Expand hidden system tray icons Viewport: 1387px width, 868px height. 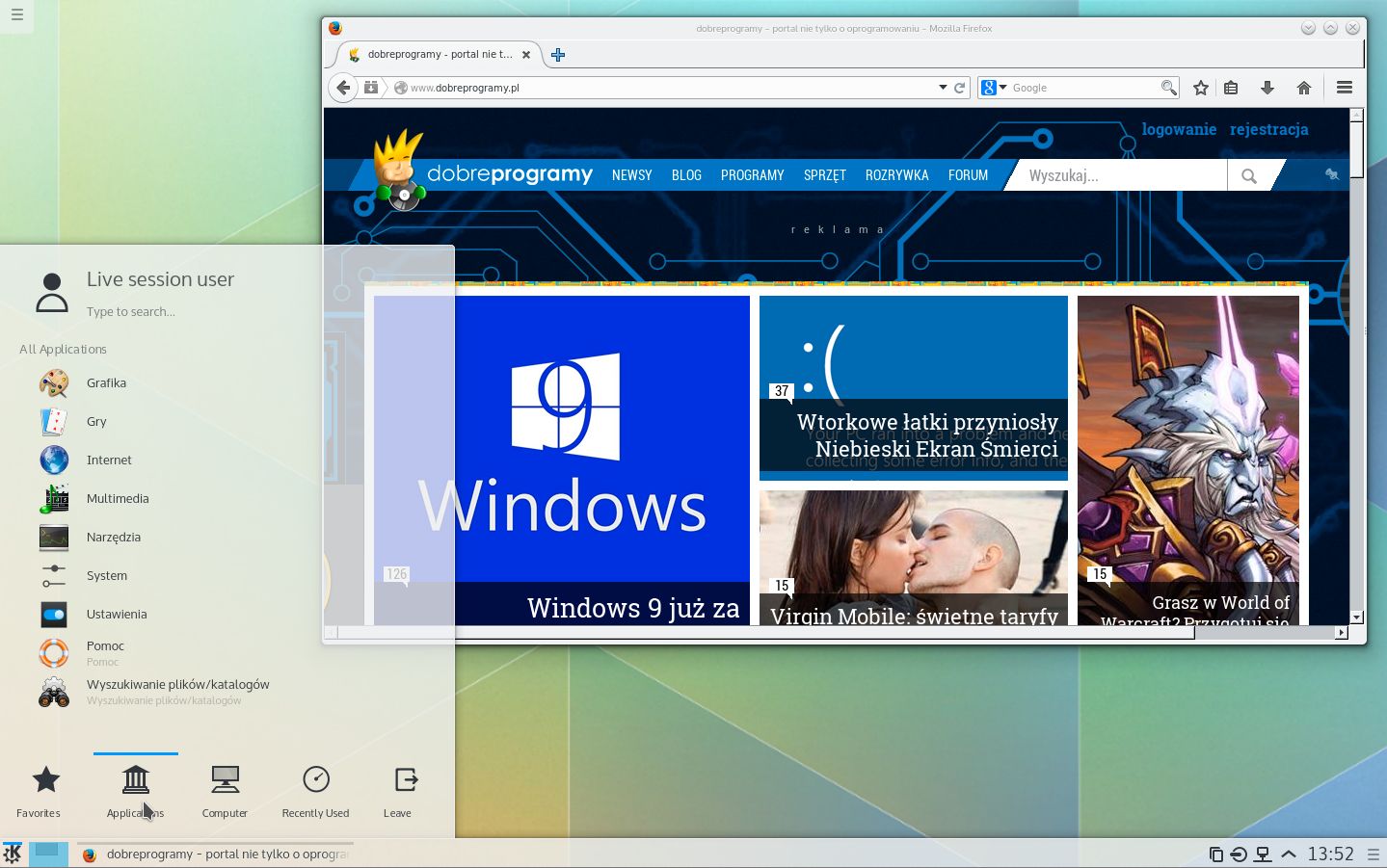click(1289, 854)
